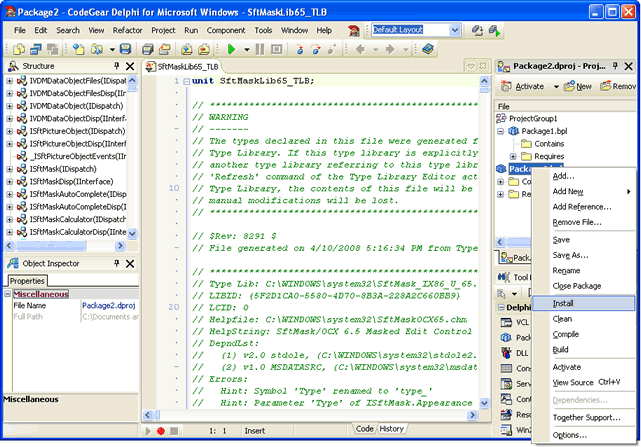Click the Remove button in Project Manager
The height and width of the screenshot is (447, 641).
click(x=618, y=87)
